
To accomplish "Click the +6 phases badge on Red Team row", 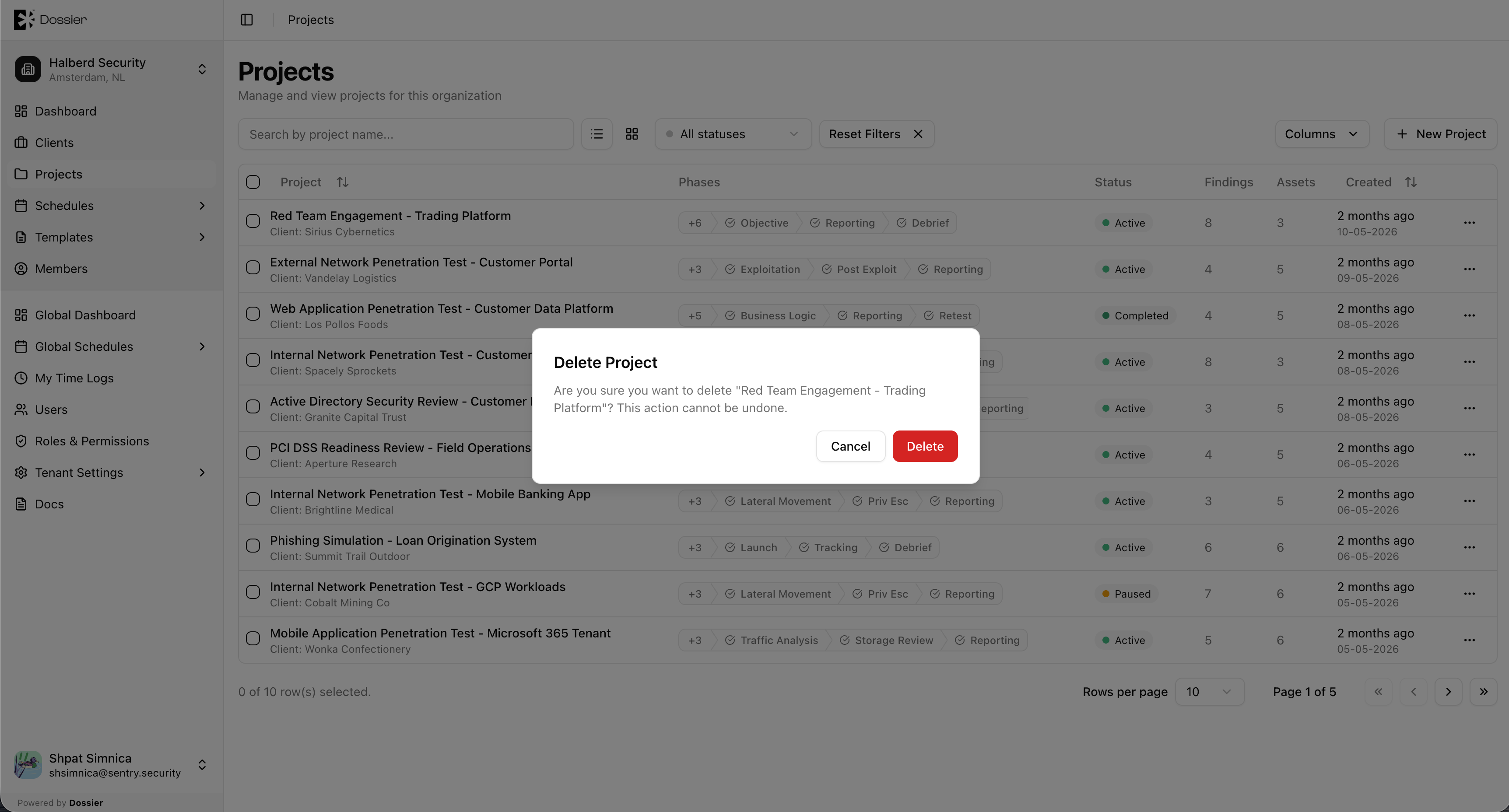I will [695, 223].
